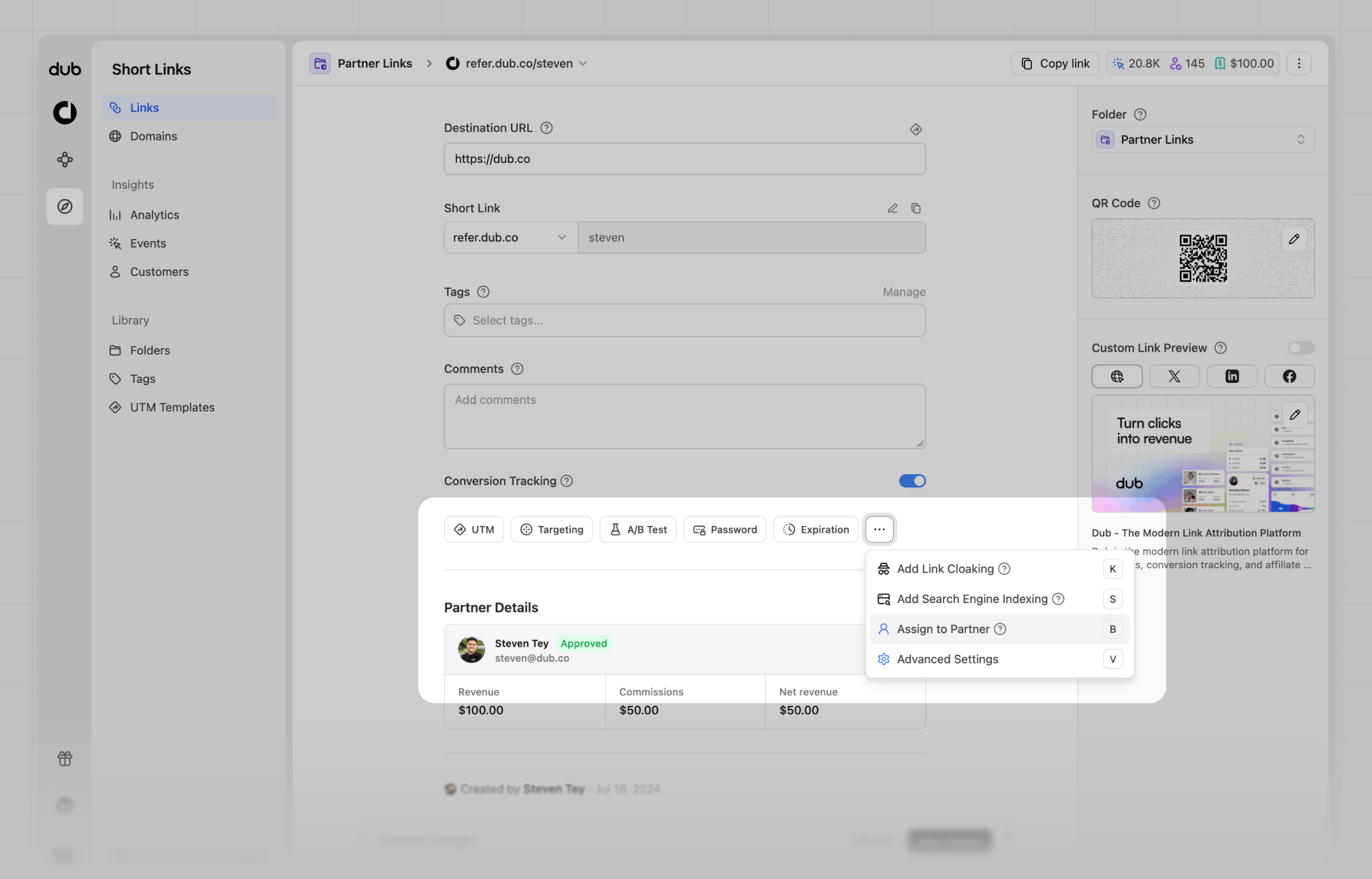
Task: Switch preview to Facebook
Action: [x=1290, y=376]
